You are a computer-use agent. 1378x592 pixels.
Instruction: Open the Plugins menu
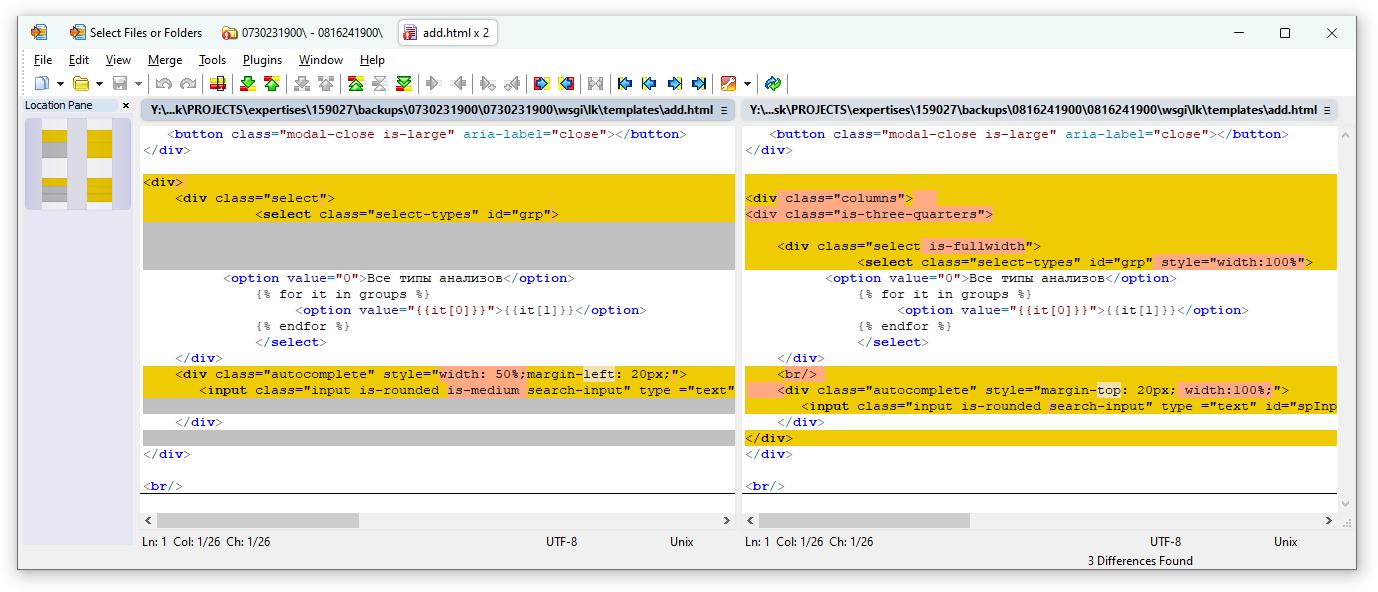click(x=262, y=60)
